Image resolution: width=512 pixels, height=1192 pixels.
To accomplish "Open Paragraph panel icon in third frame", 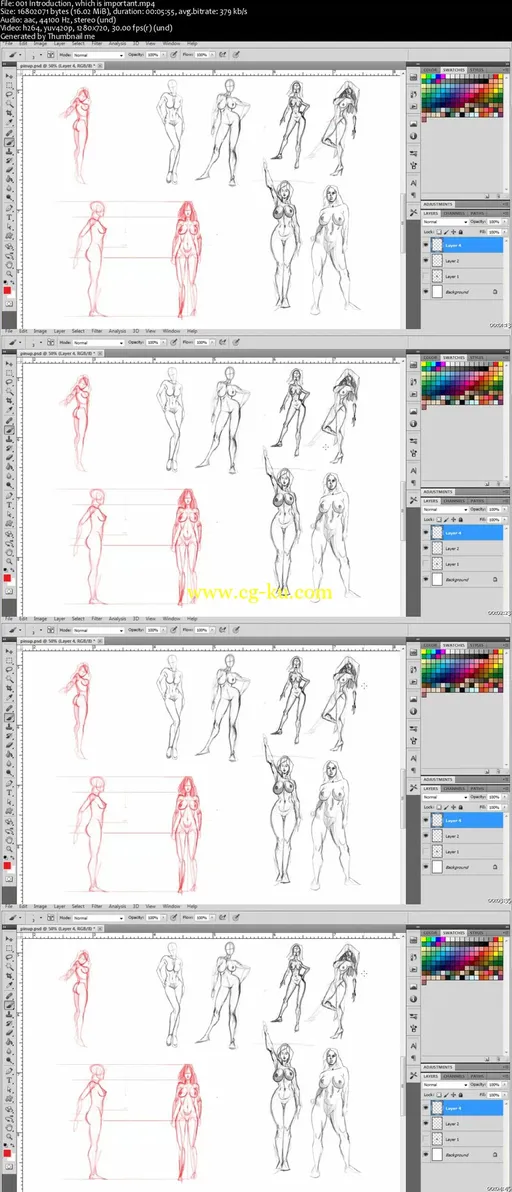I will tap(414, 769).
